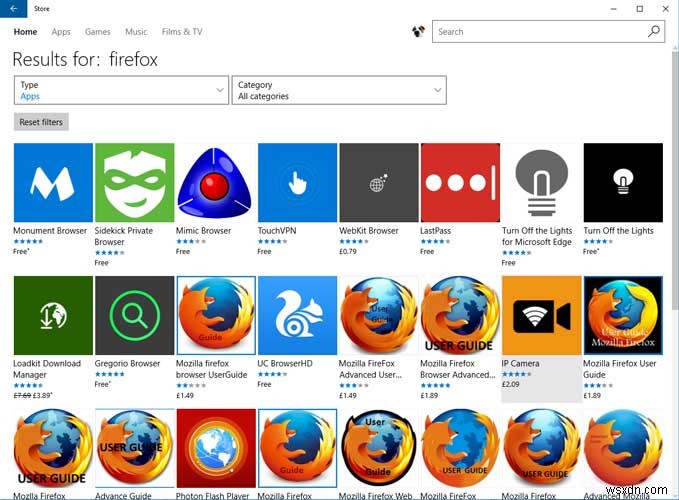This screenshot has width=679, height=500.
Task: Minimize the Store window
Action: point(614,9)
